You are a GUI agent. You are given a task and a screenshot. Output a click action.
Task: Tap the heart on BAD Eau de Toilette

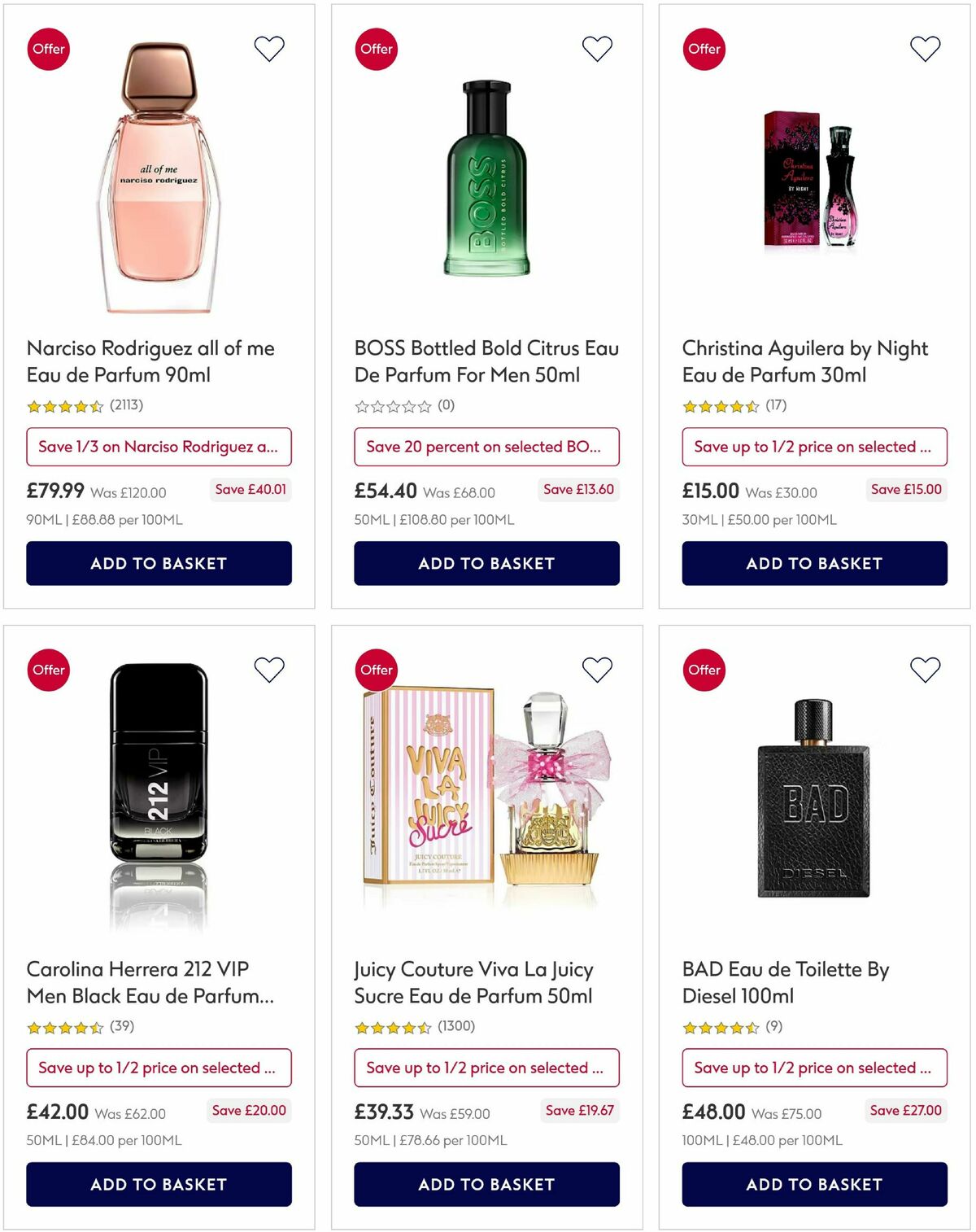(923, 670)
